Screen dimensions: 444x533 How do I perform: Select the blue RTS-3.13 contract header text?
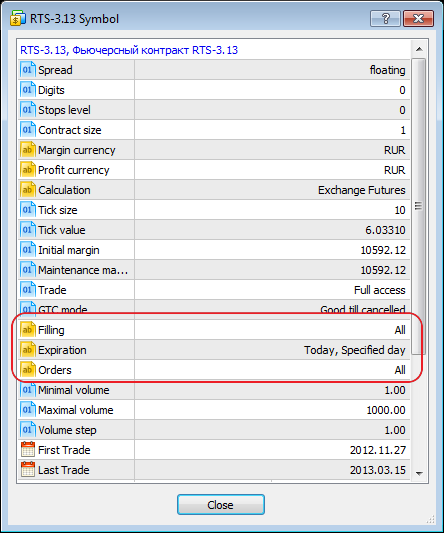point(129,50)
